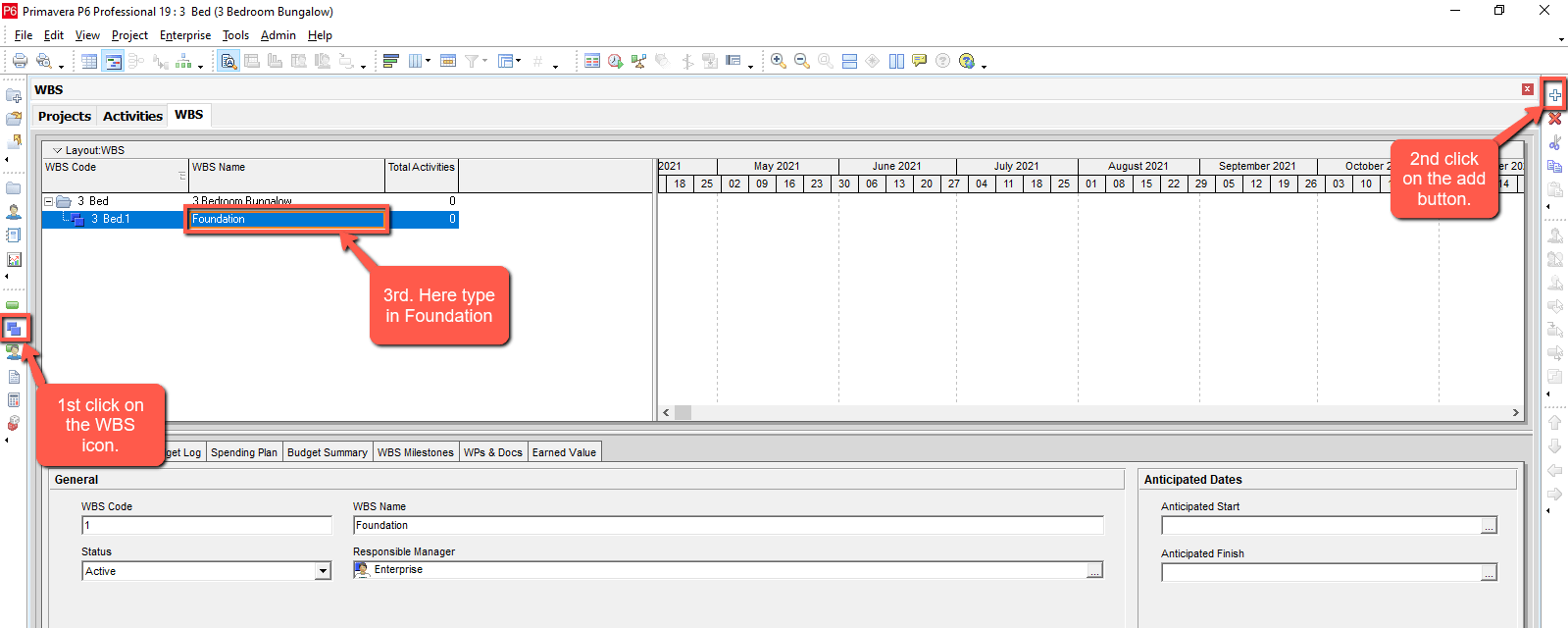Open the Filter dropdown arrow
The image size is (1568, 628).
[484, 61]
